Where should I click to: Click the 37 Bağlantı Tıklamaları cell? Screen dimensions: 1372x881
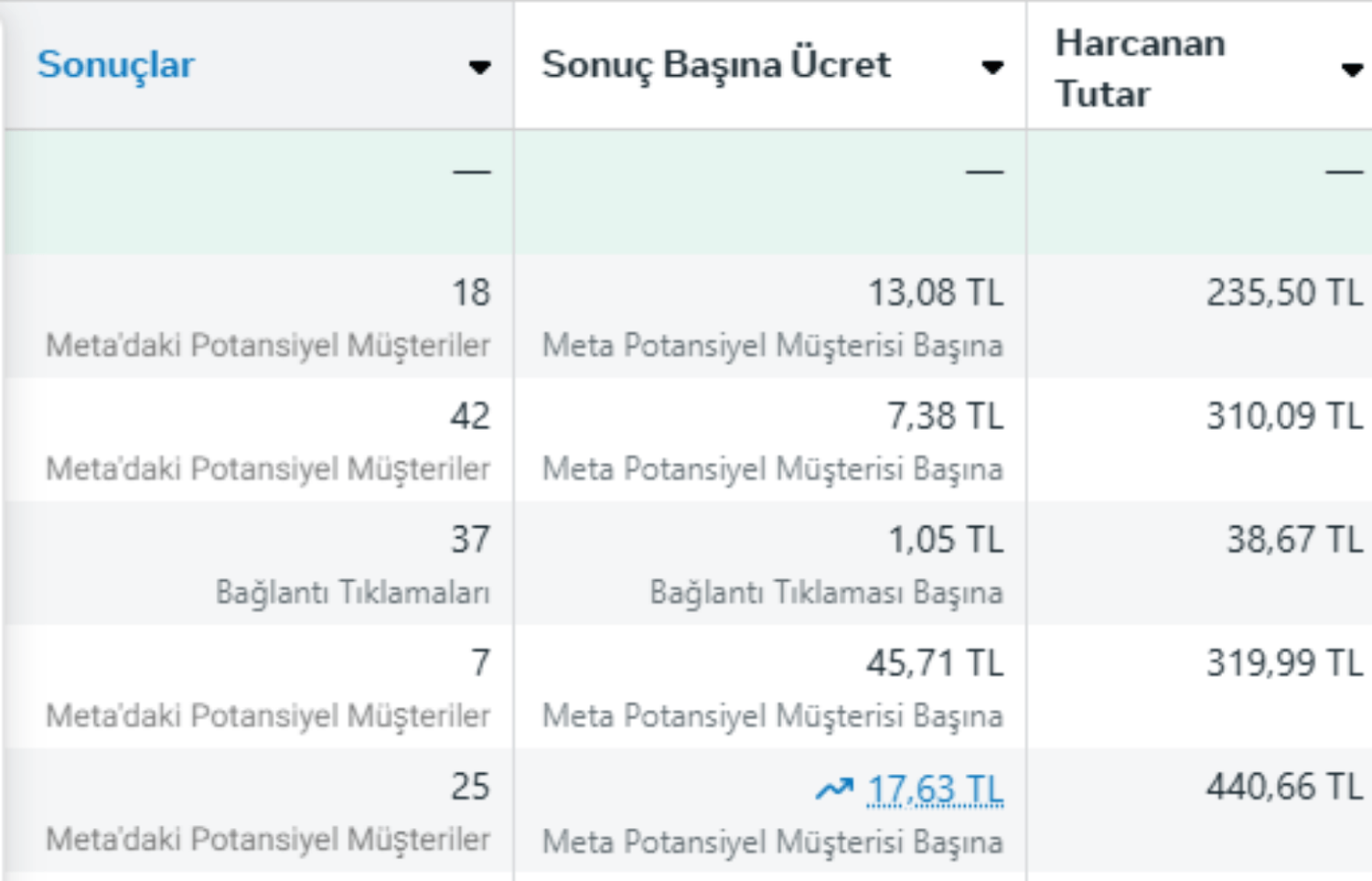pos(470,540)
